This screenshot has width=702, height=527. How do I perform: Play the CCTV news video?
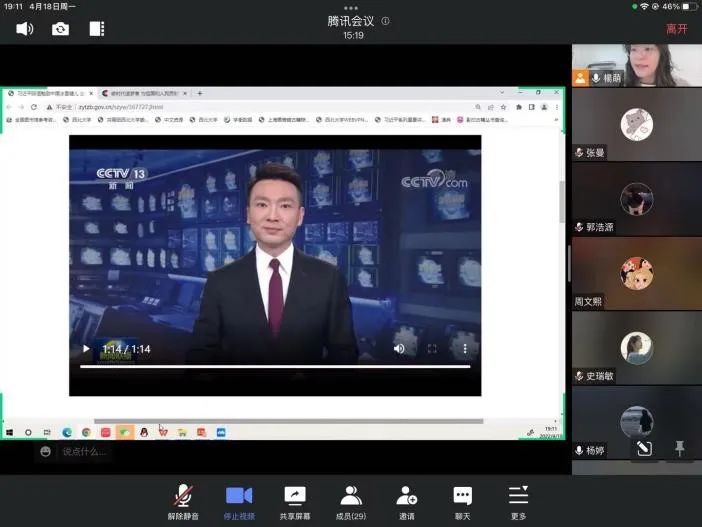[86, 349]
